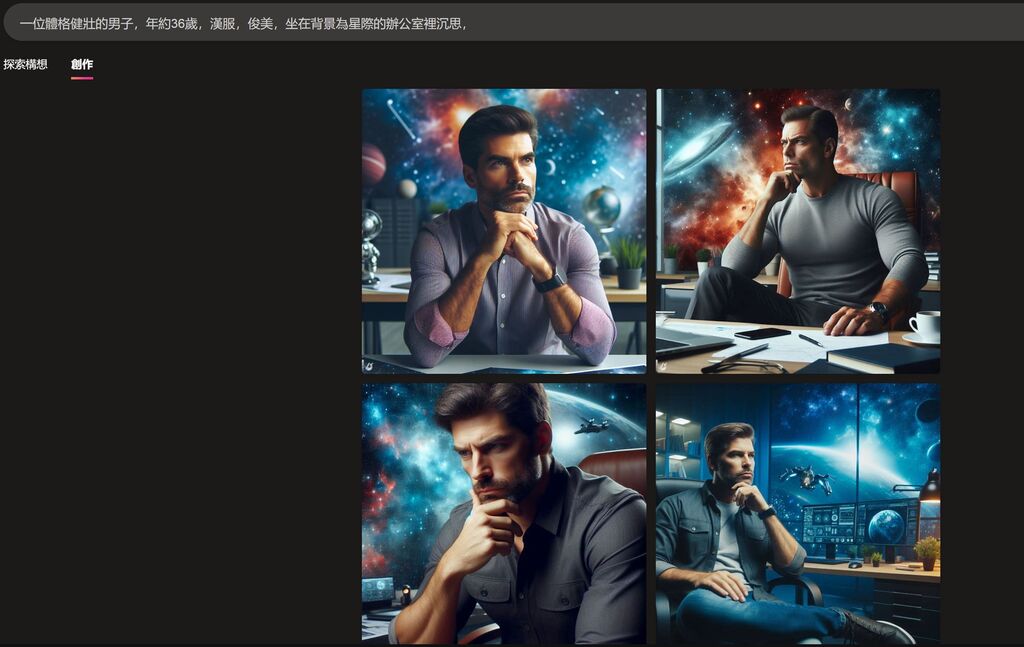Open the close-up man in dark shirt image

(x=503, y=512)
